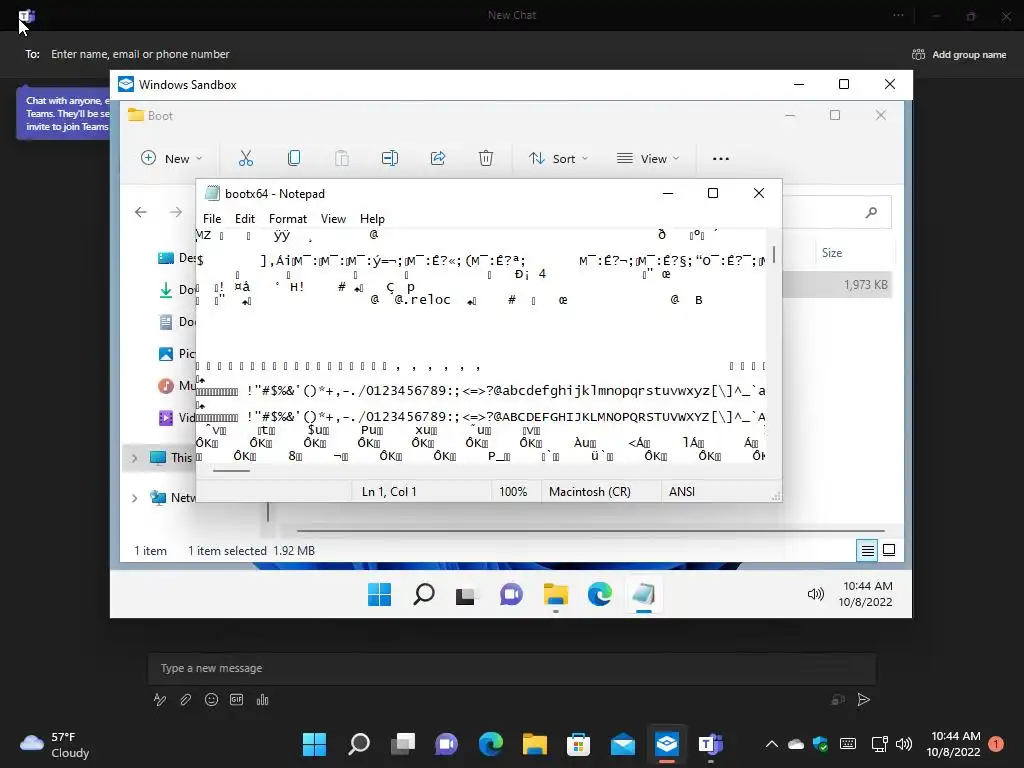Click Add group name in Teams
Viewport: 1024px width, 768px height.
click(959, 55)
